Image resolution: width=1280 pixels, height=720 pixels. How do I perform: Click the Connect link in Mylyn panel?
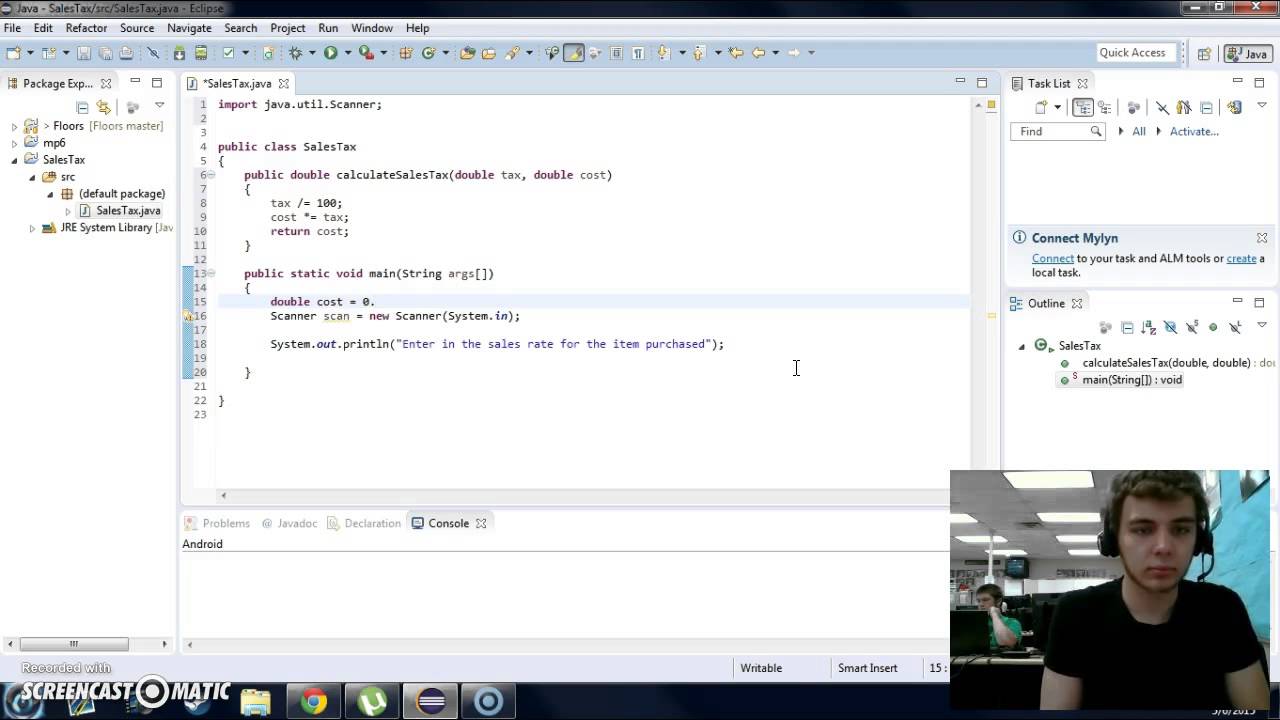tap(1053, 258)
